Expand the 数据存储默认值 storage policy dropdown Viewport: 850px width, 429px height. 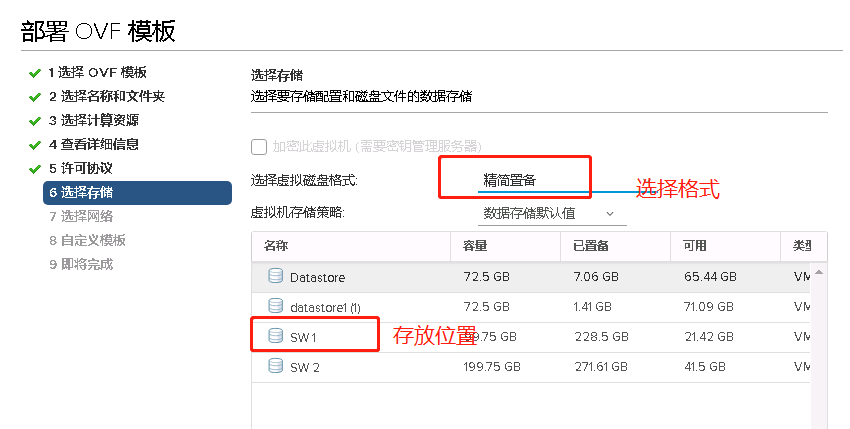pyautogui.click(x=549, y=213)
